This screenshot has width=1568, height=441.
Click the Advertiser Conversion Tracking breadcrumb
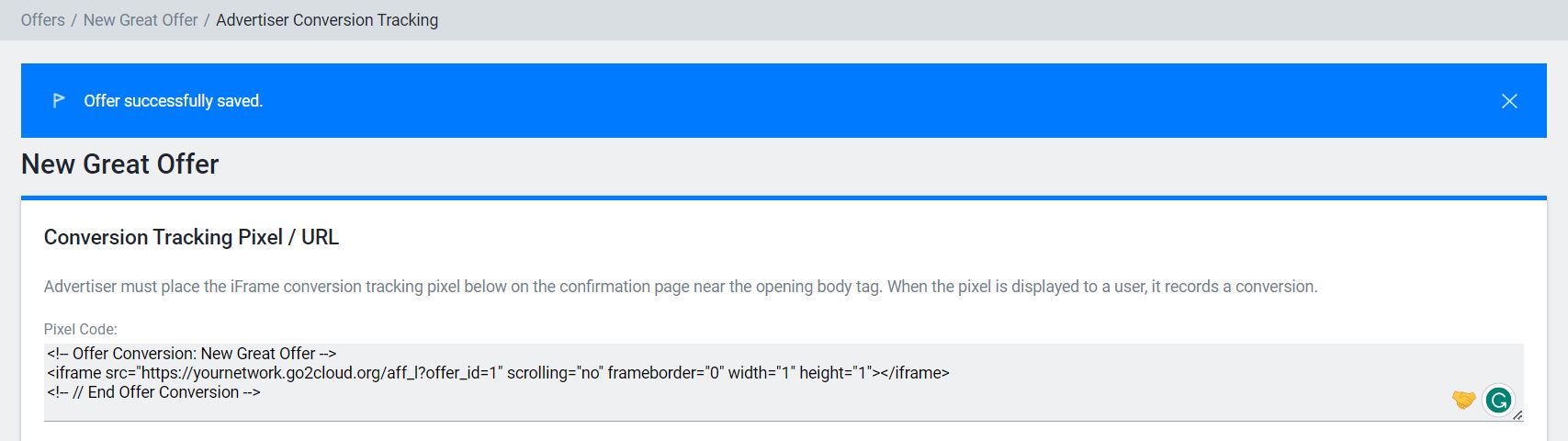point(327,20)
